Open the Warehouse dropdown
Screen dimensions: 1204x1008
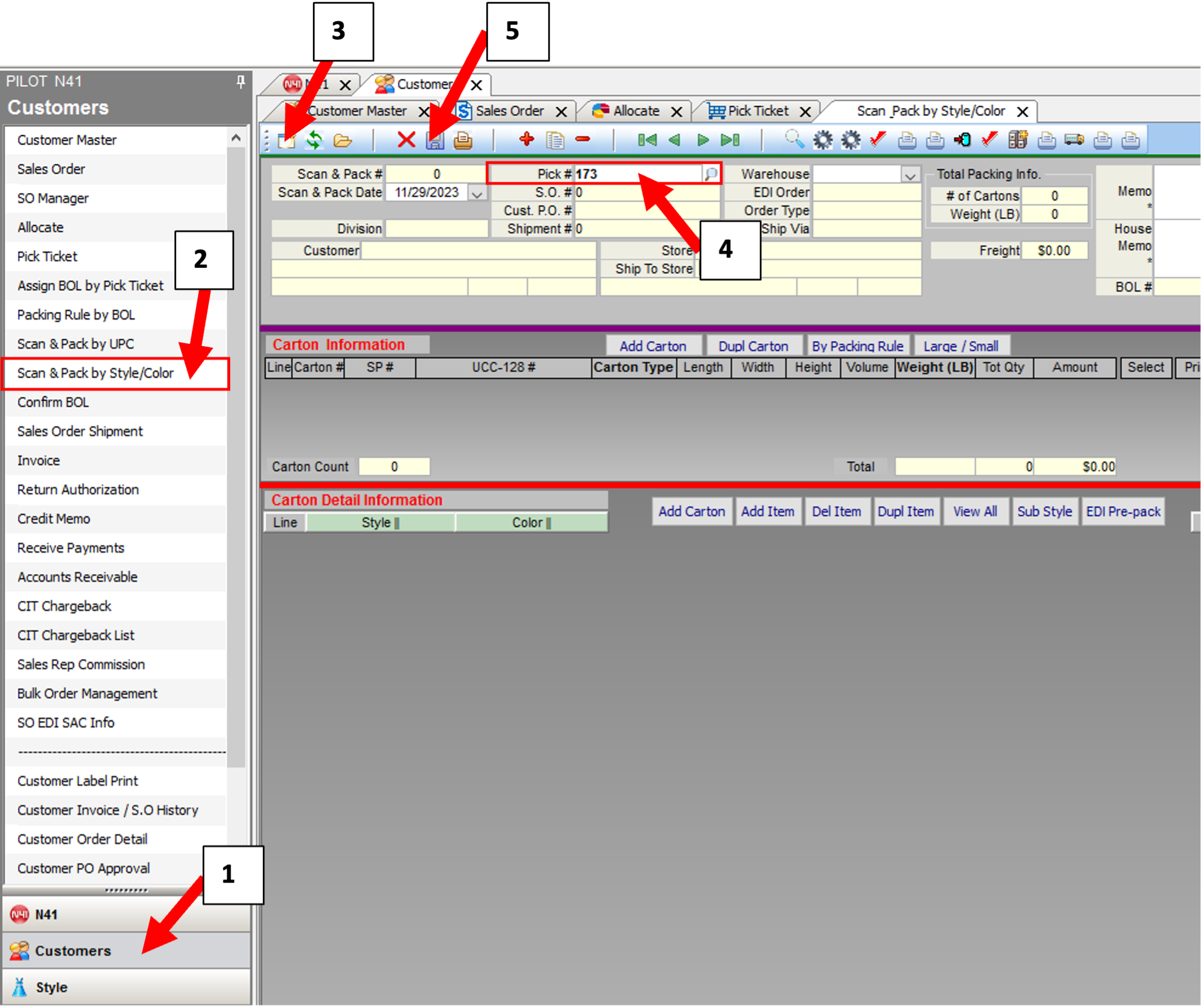[x=910, y=175]
